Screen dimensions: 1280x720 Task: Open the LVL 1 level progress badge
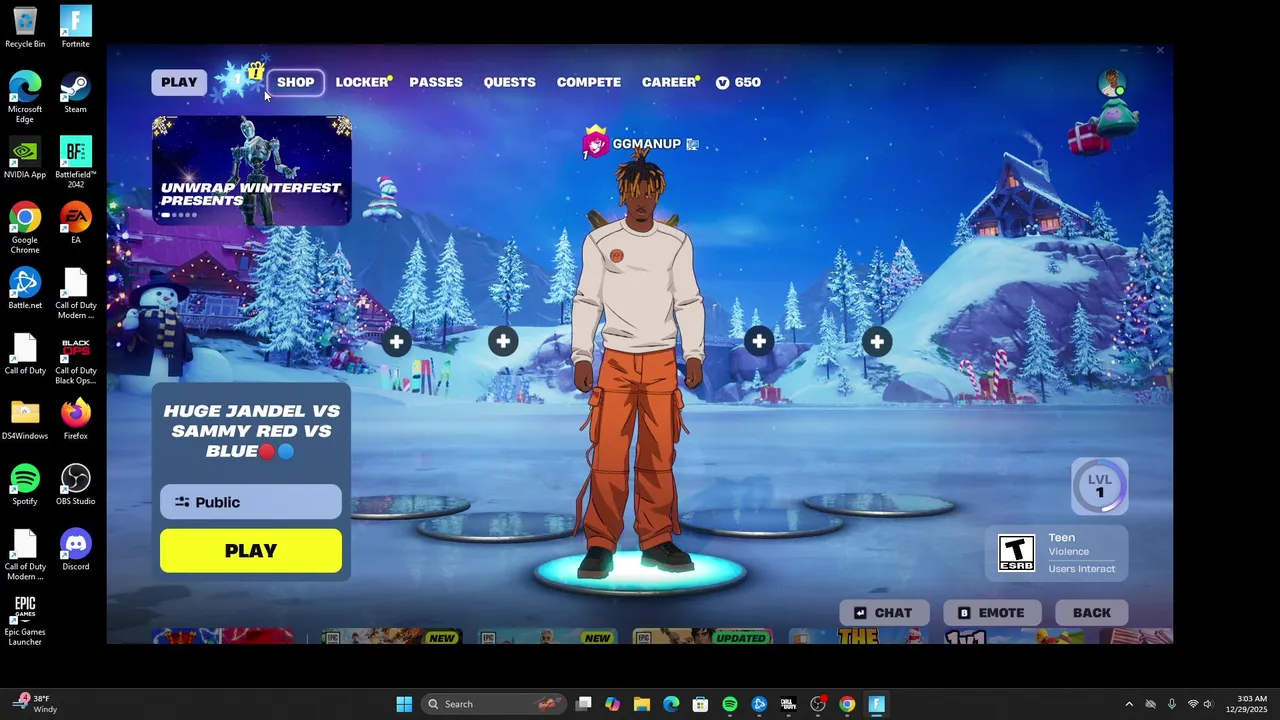click(x=1100, y=486)
